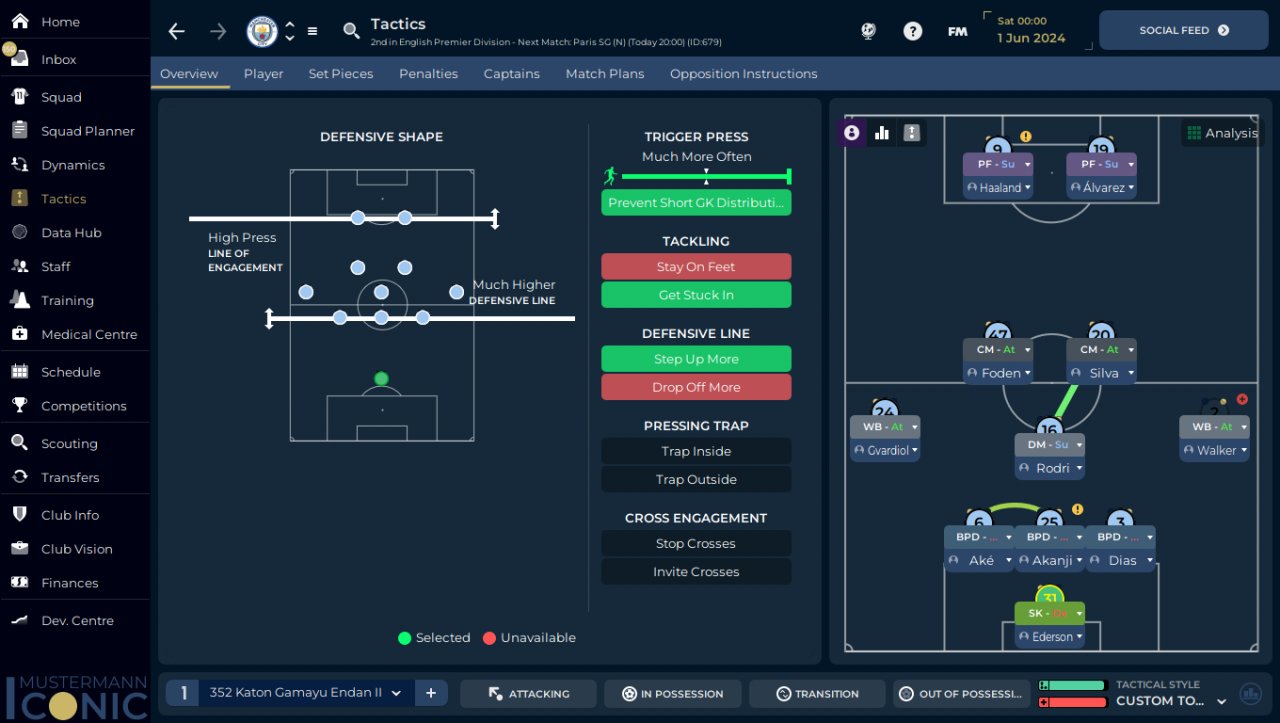Toggle Step Up More defensive line

pos(696,359)
